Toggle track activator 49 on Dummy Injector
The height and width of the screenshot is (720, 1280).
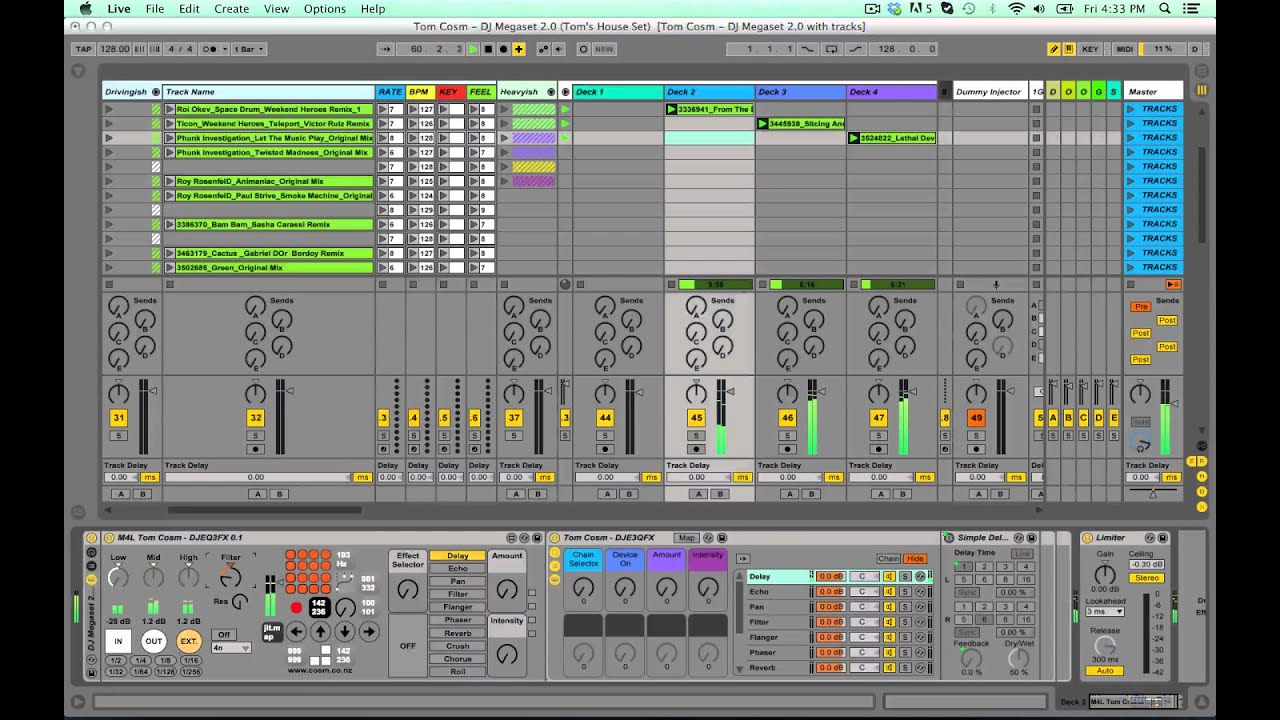(976, 418)
